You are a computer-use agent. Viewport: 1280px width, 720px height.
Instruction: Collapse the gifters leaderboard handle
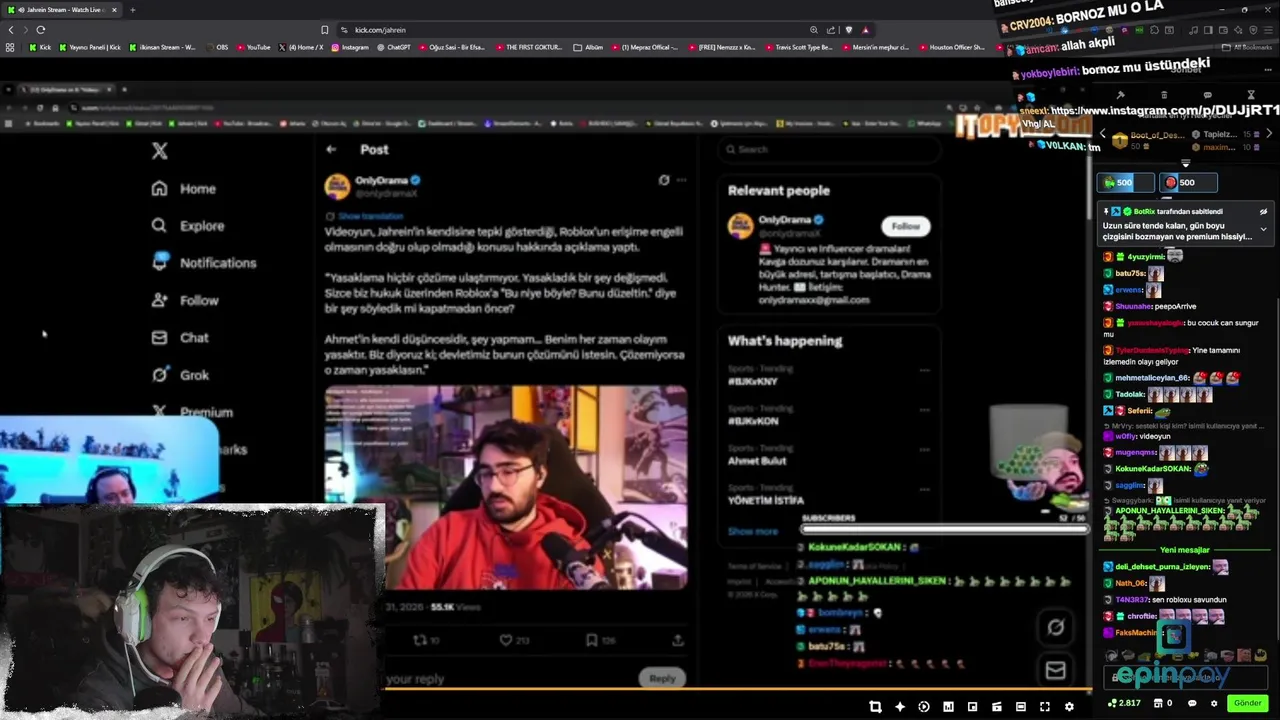click(1186, 163)
